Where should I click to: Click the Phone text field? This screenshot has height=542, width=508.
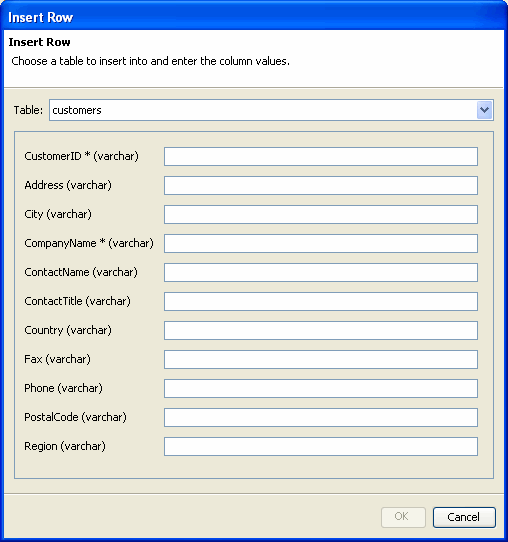click(x=321, y=389)
